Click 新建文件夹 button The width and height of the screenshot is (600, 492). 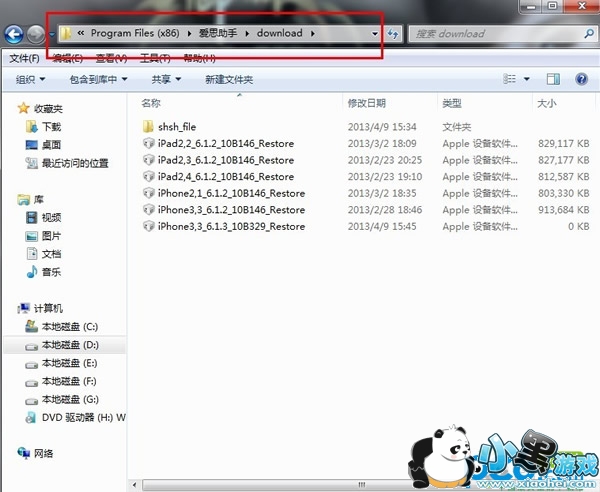[229, 80]
